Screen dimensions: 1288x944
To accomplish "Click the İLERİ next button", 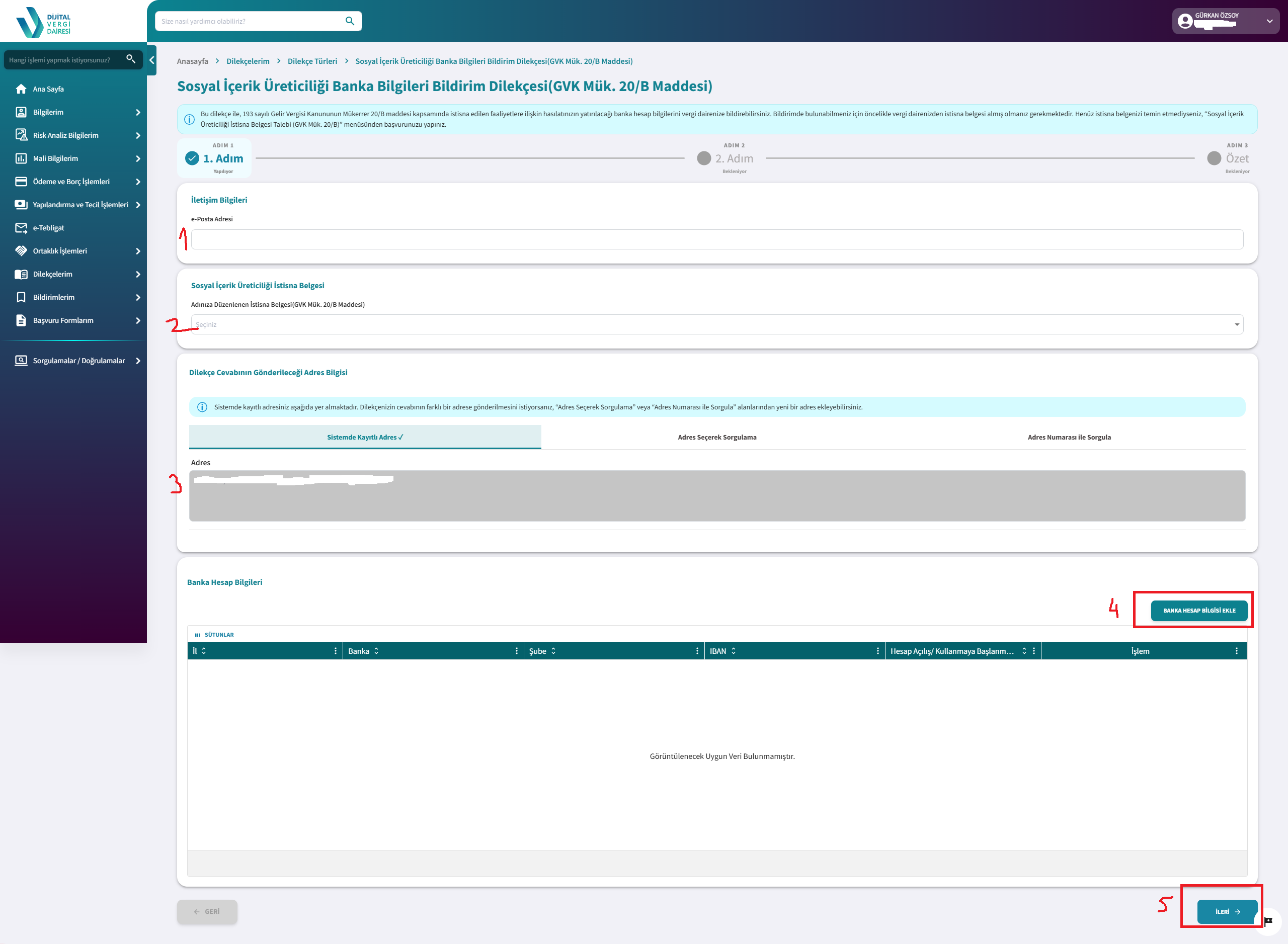I will 1227,911.
